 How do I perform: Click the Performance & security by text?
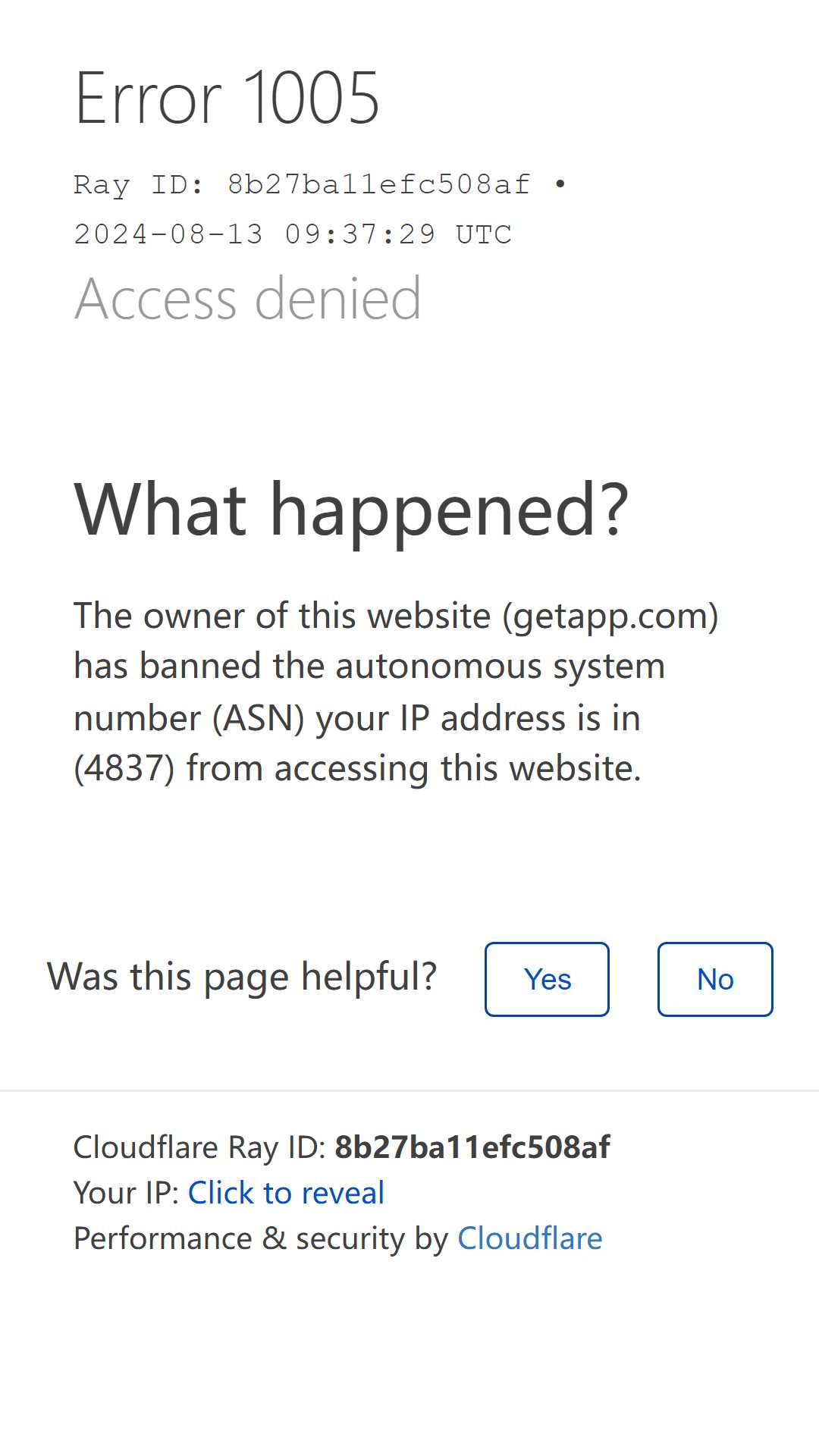261,1238
